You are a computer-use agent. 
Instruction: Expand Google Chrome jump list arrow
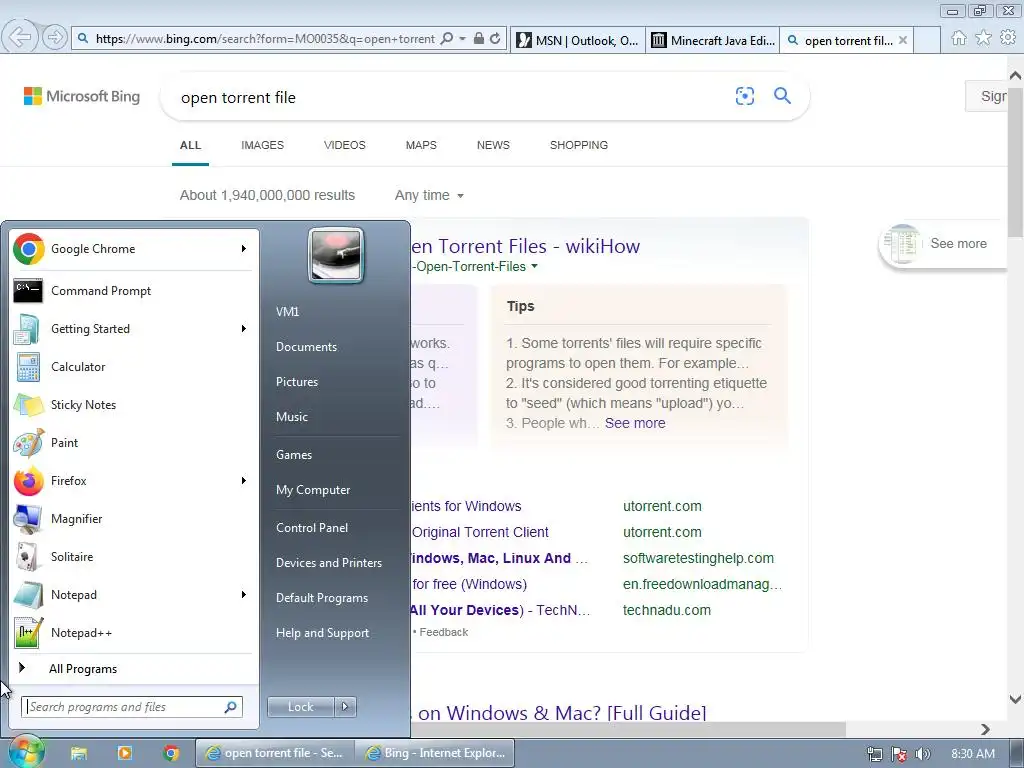pos(244,249)
